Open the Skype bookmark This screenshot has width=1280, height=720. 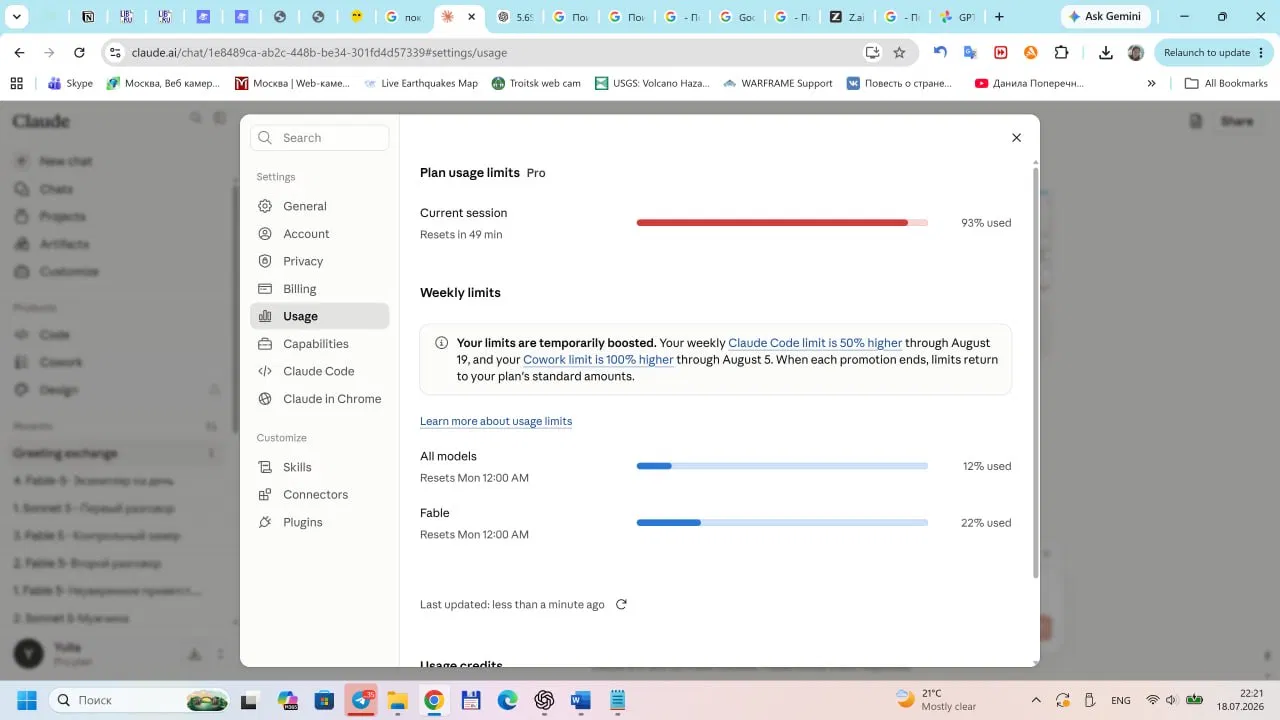[x=70, y=83]
